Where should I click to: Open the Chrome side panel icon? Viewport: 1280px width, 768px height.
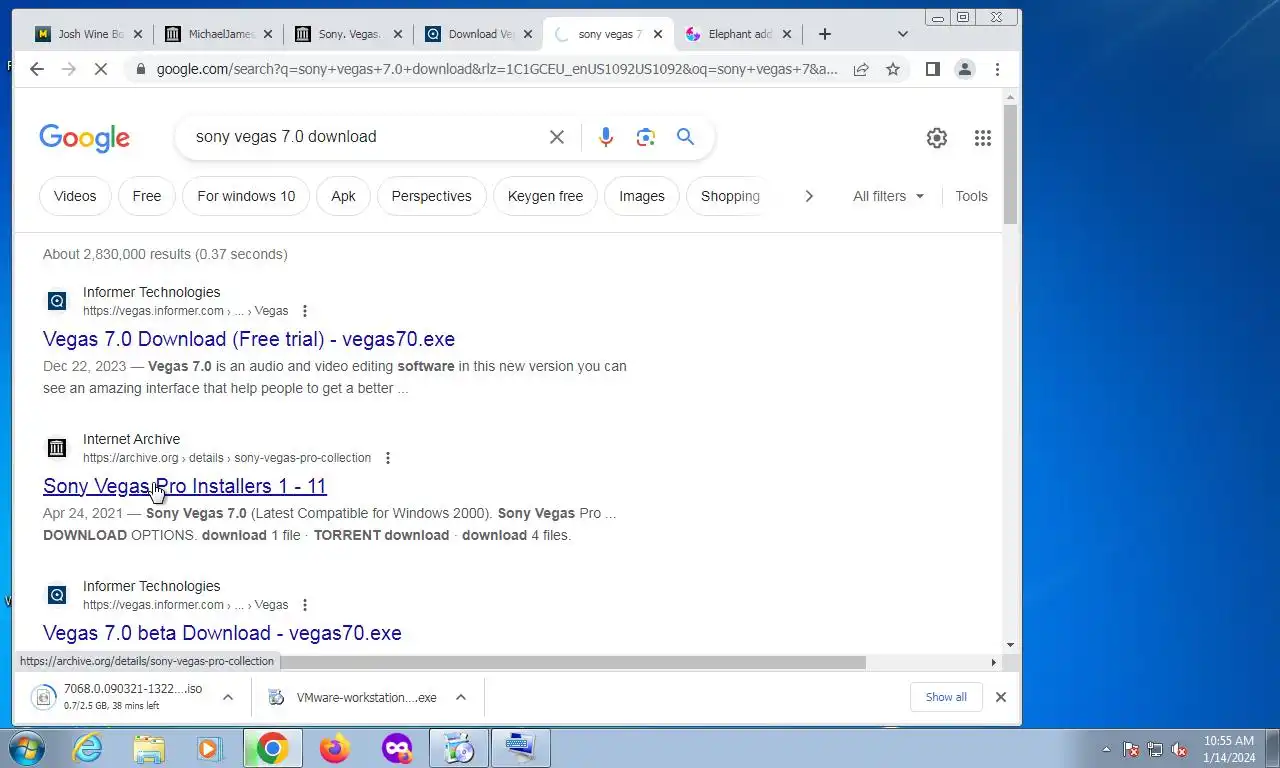pyautogui.click(x=932, y=69)
